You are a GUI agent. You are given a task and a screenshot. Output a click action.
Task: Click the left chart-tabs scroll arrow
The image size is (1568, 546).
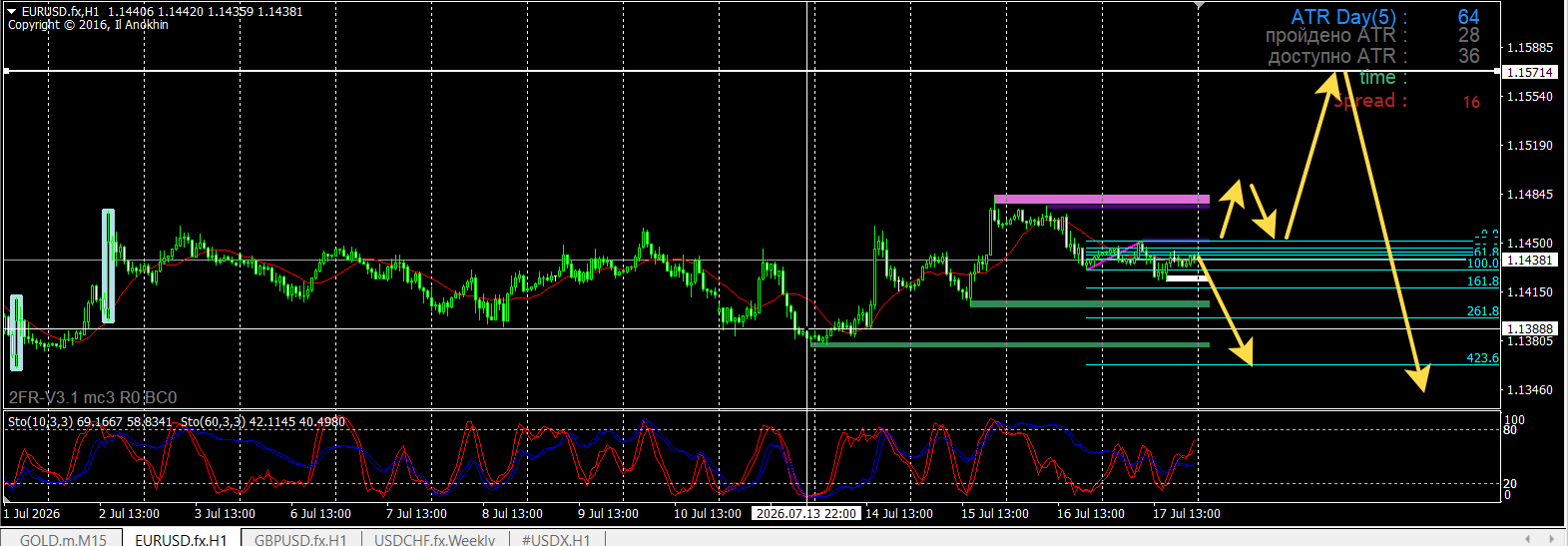1528,539
